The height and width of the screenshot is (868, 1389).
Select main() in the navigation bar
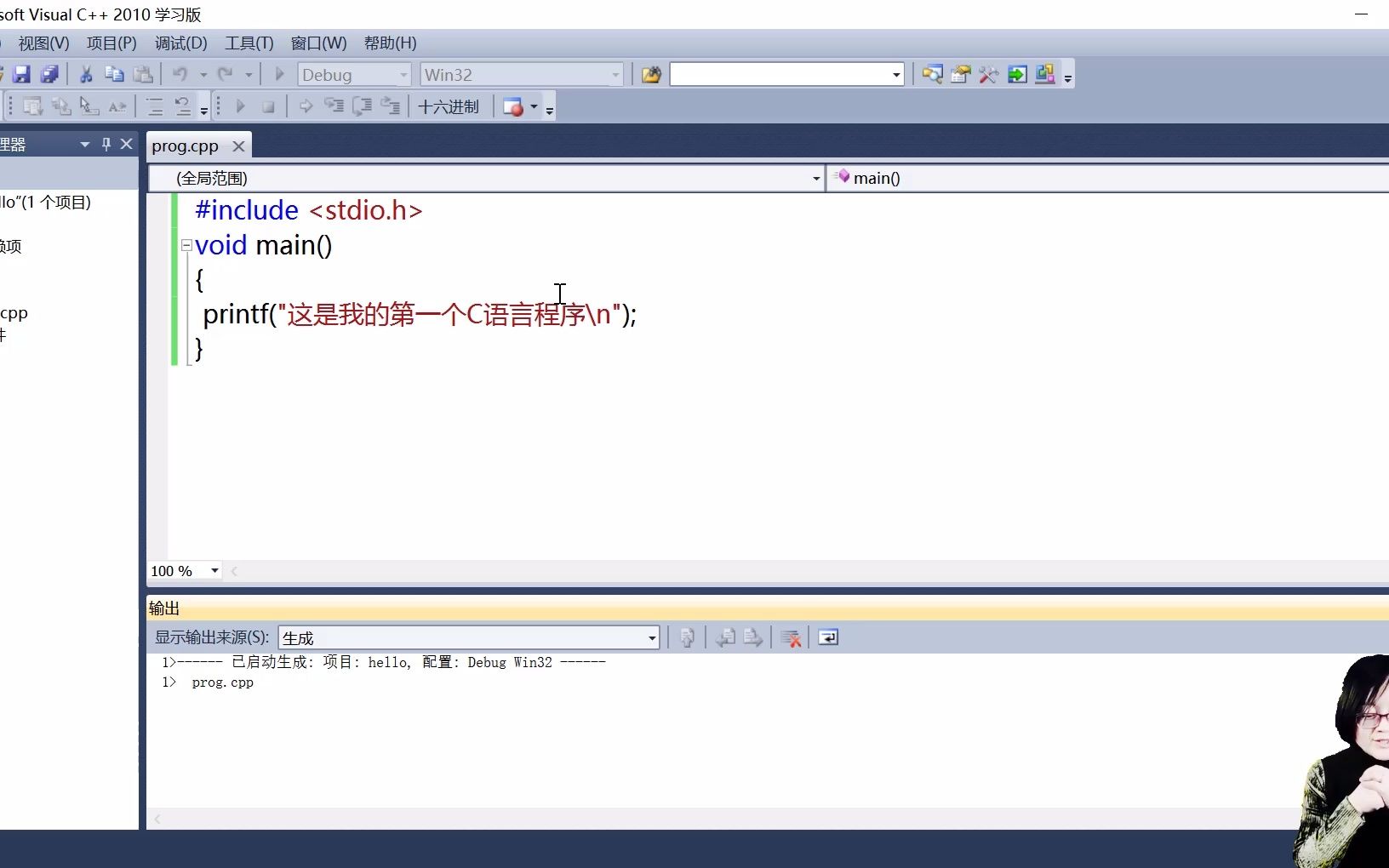pos(877,178)
